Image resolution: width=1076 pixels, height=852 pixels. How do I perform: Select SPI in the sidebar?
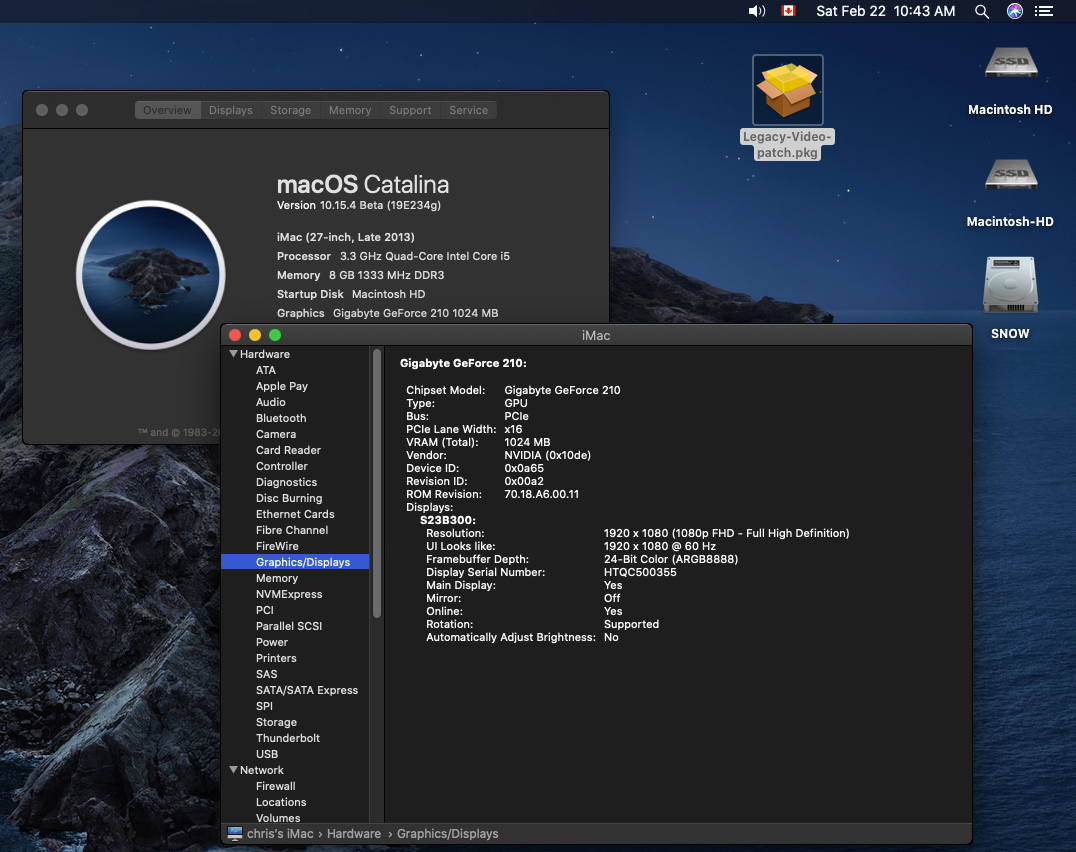click(264, 706)
